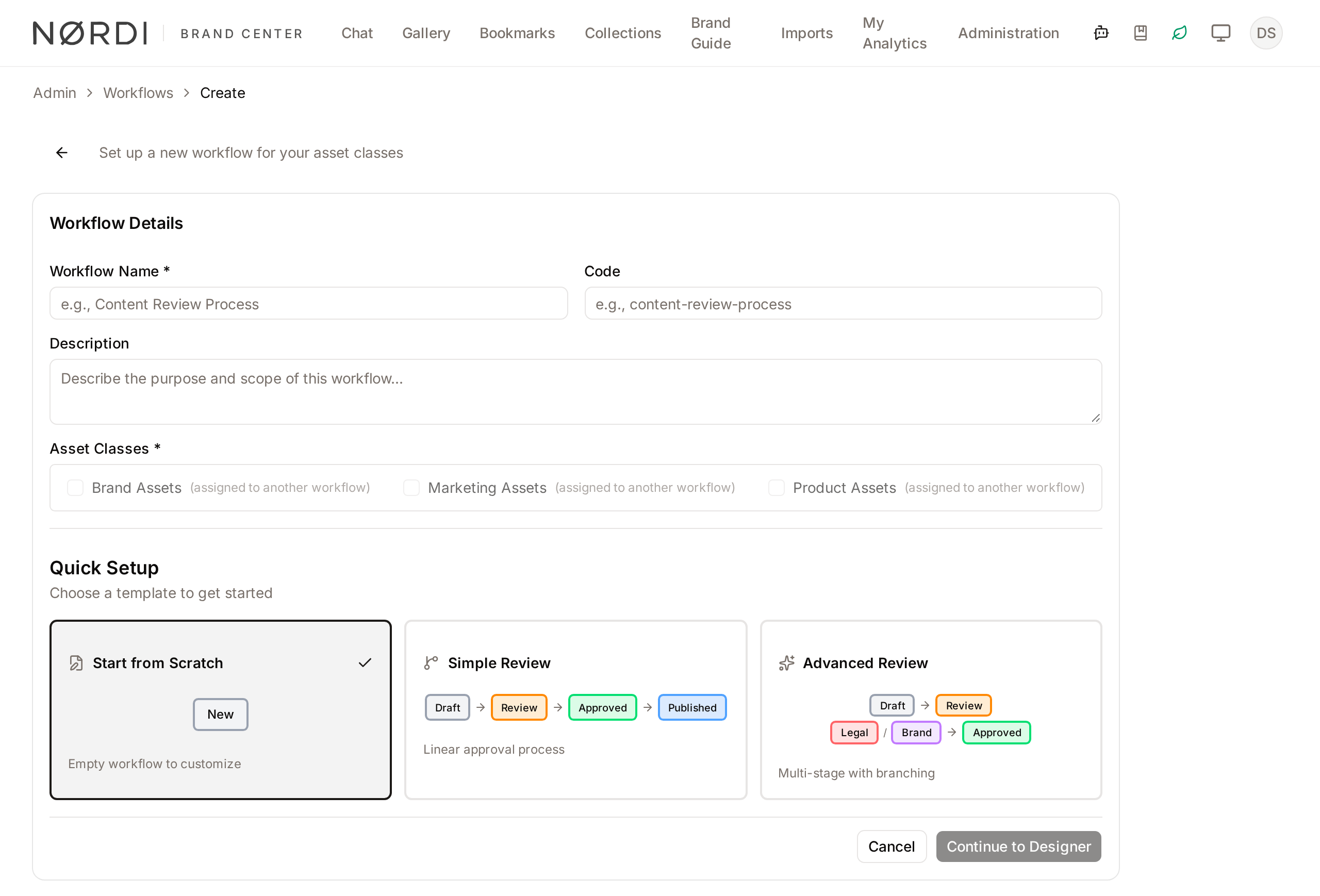Open the Chat menu item
Screen dimensions: 1320x896
coord(357,33)
